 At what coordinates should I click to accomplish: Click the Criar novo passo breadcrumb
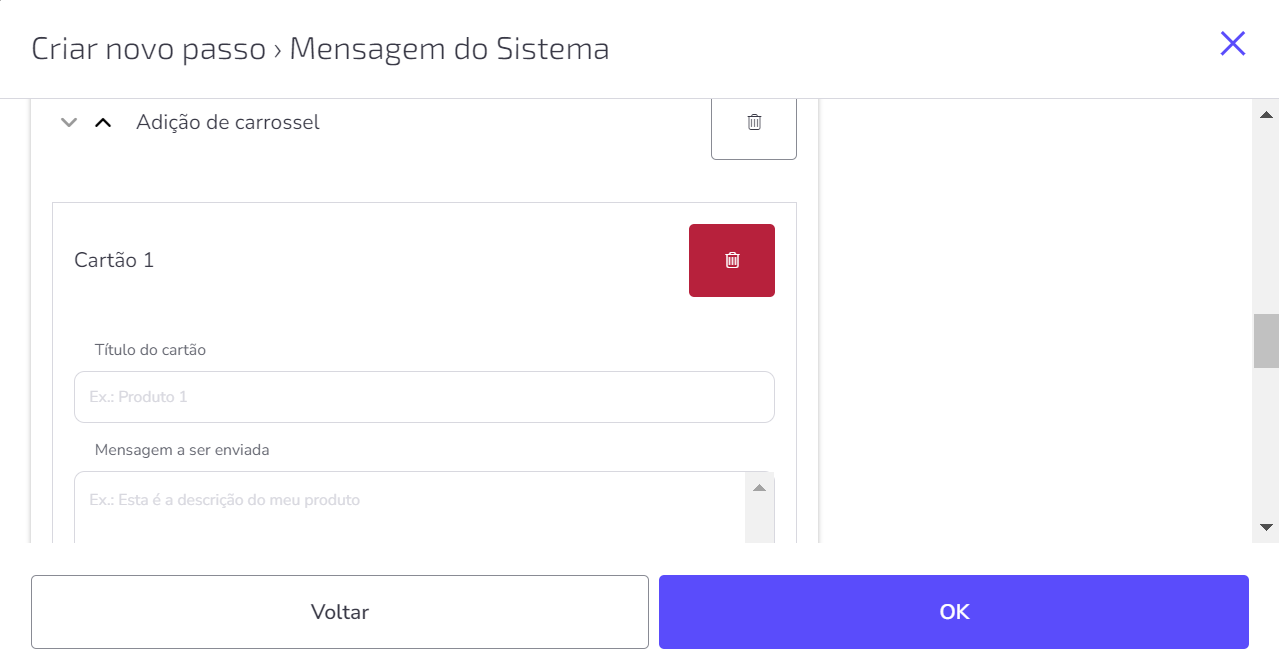[x=149, y=48]
